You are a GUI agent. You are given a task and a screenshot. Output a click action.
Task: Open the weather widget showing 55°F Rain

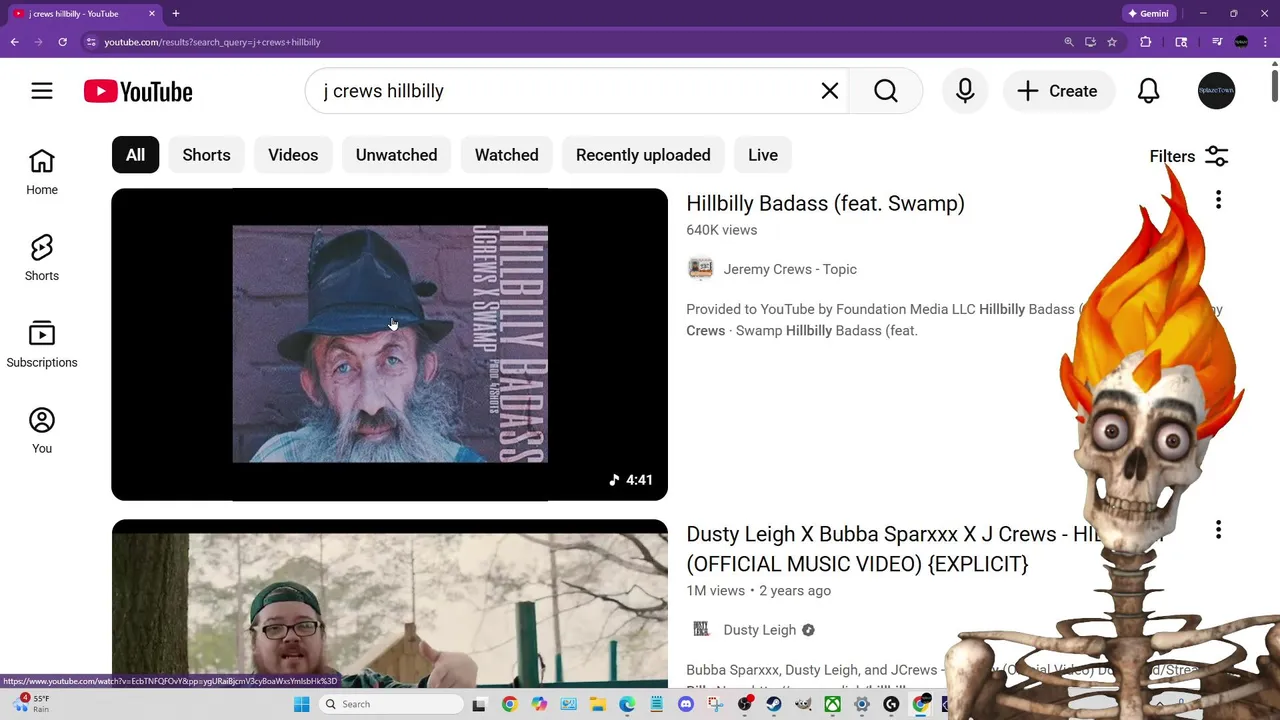coord(30,704)
